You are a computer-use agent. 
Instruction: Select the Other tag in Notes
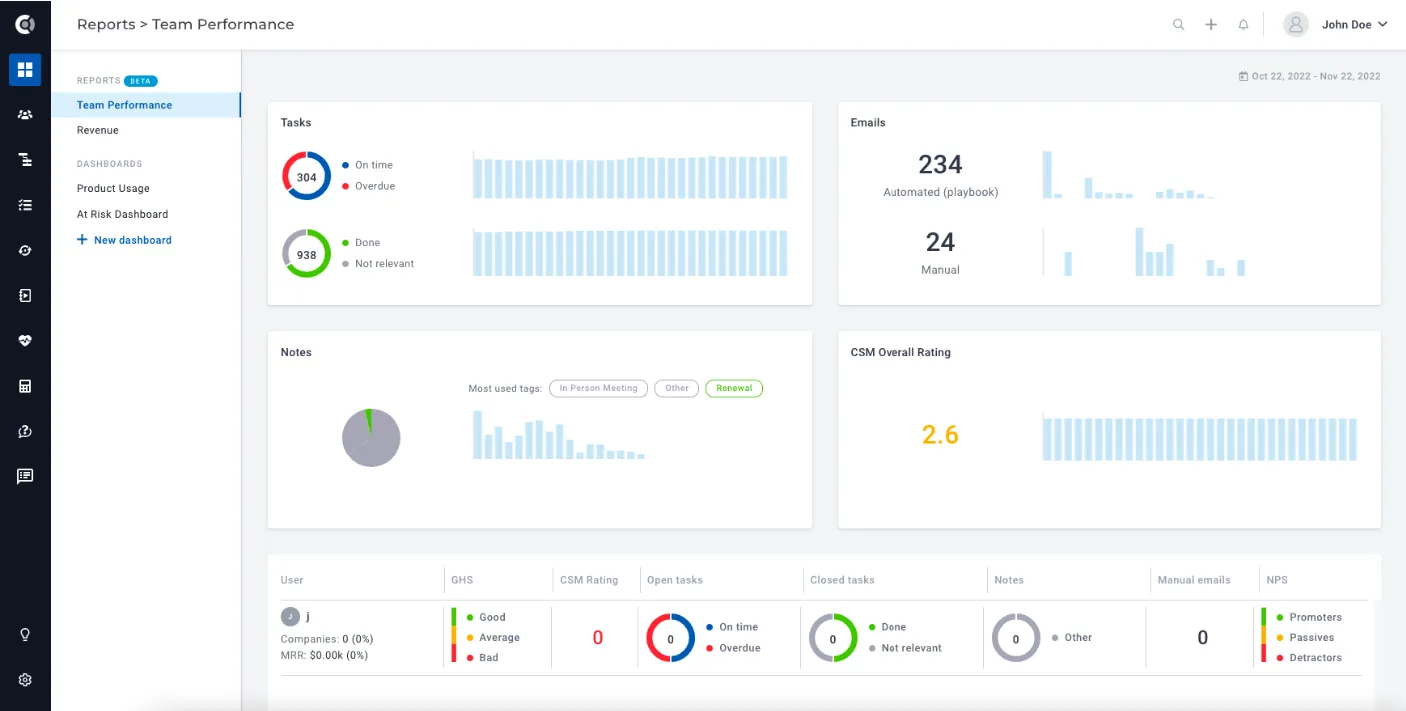677,388
